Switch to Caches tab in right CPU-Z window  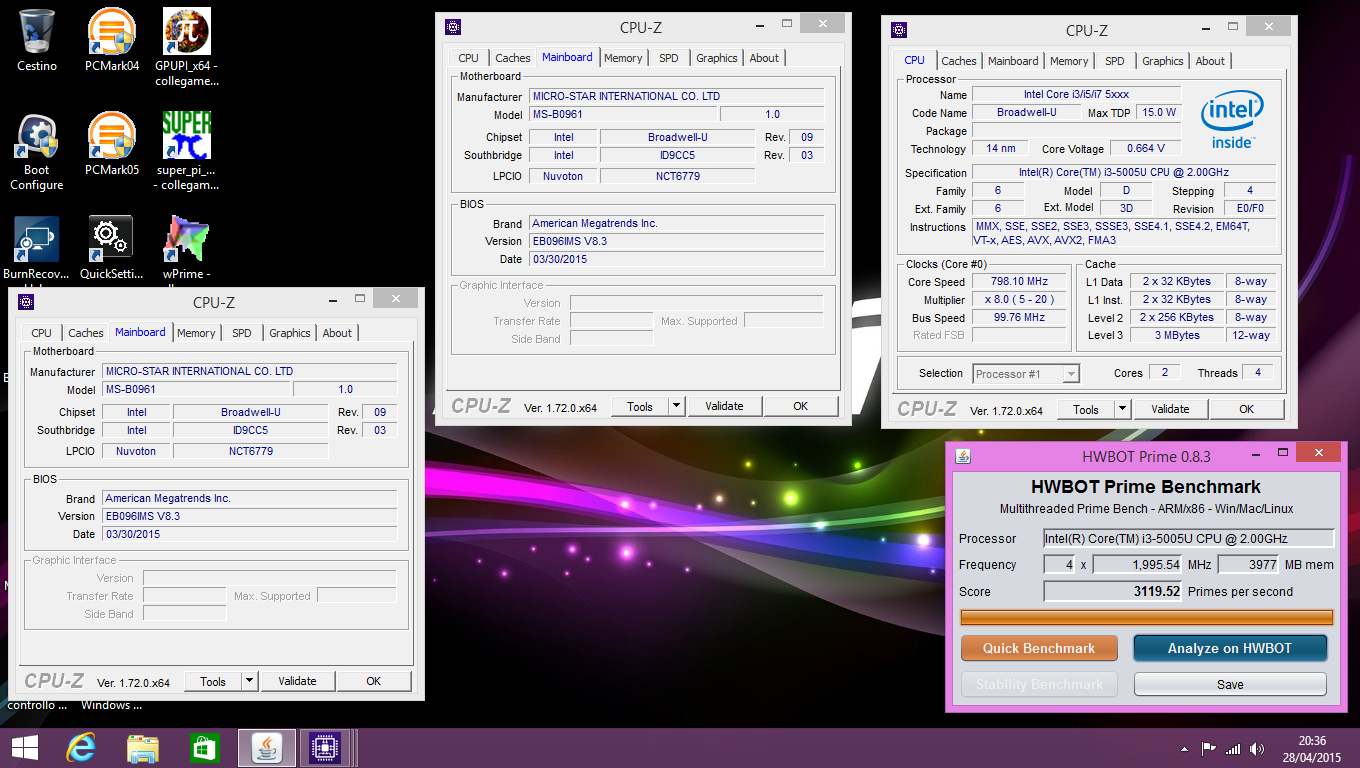tap(958, 61)
